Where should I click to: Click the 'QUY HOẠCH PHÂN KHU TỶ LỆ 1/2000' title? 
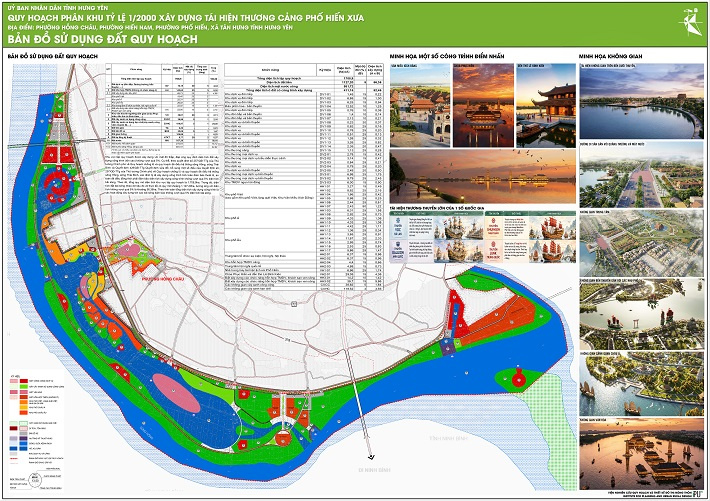point(186,18)
